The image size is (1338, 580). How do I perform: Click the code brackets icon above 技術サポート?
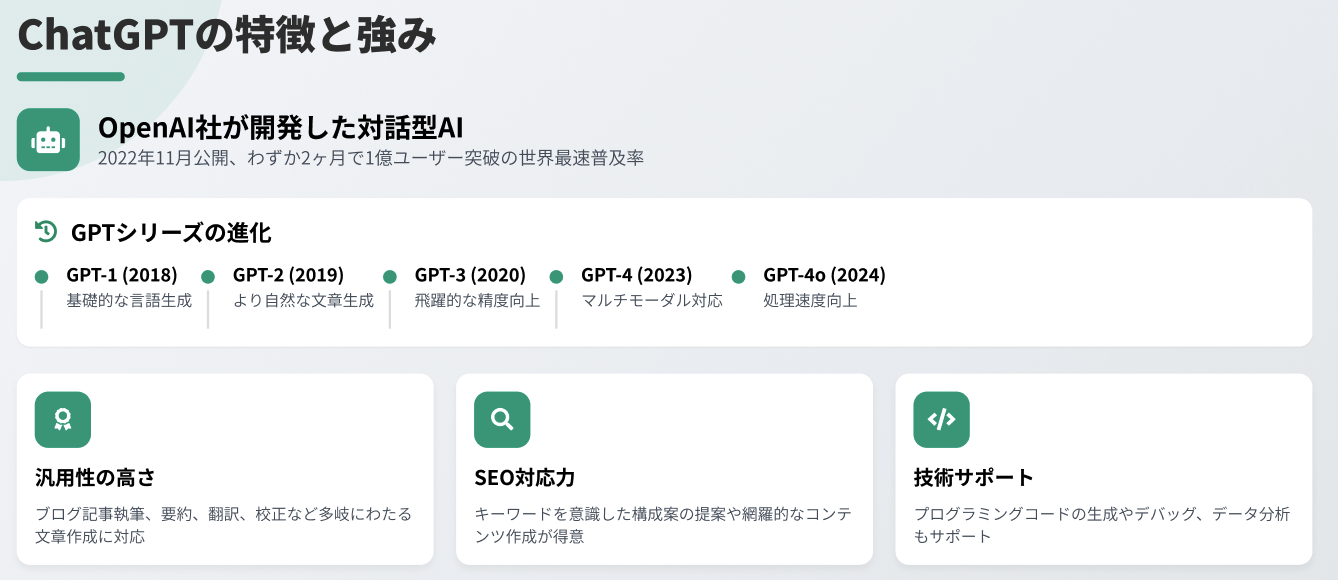[941, 419]
